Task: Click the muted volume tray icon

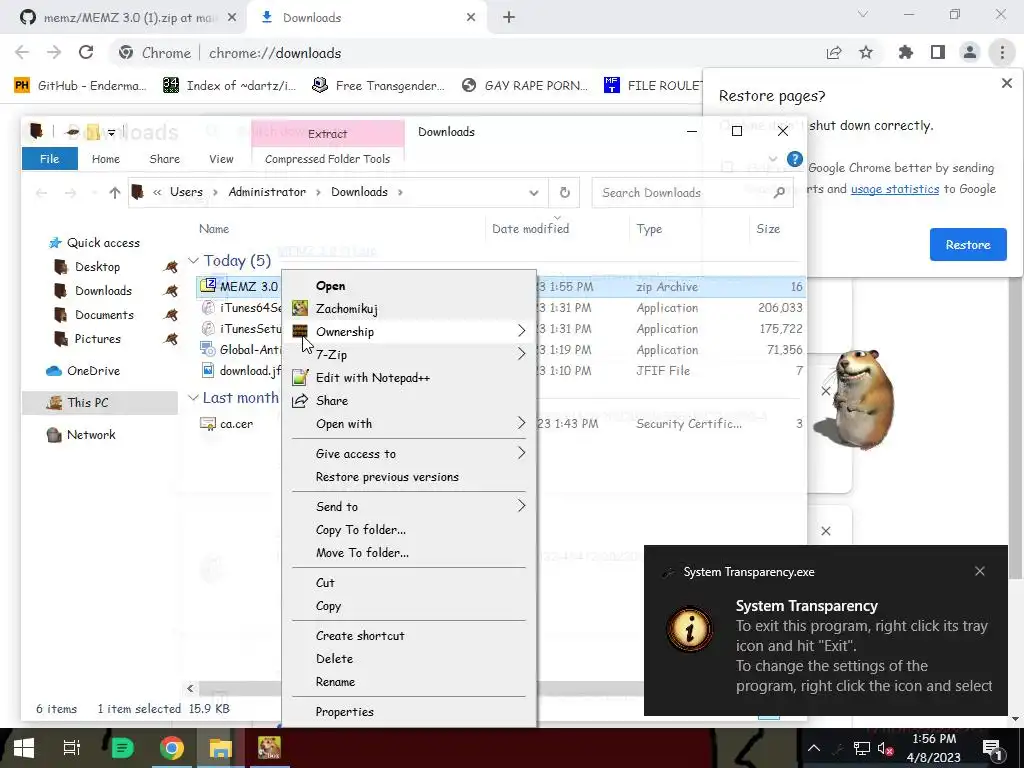Action: [x=886, y=748]
